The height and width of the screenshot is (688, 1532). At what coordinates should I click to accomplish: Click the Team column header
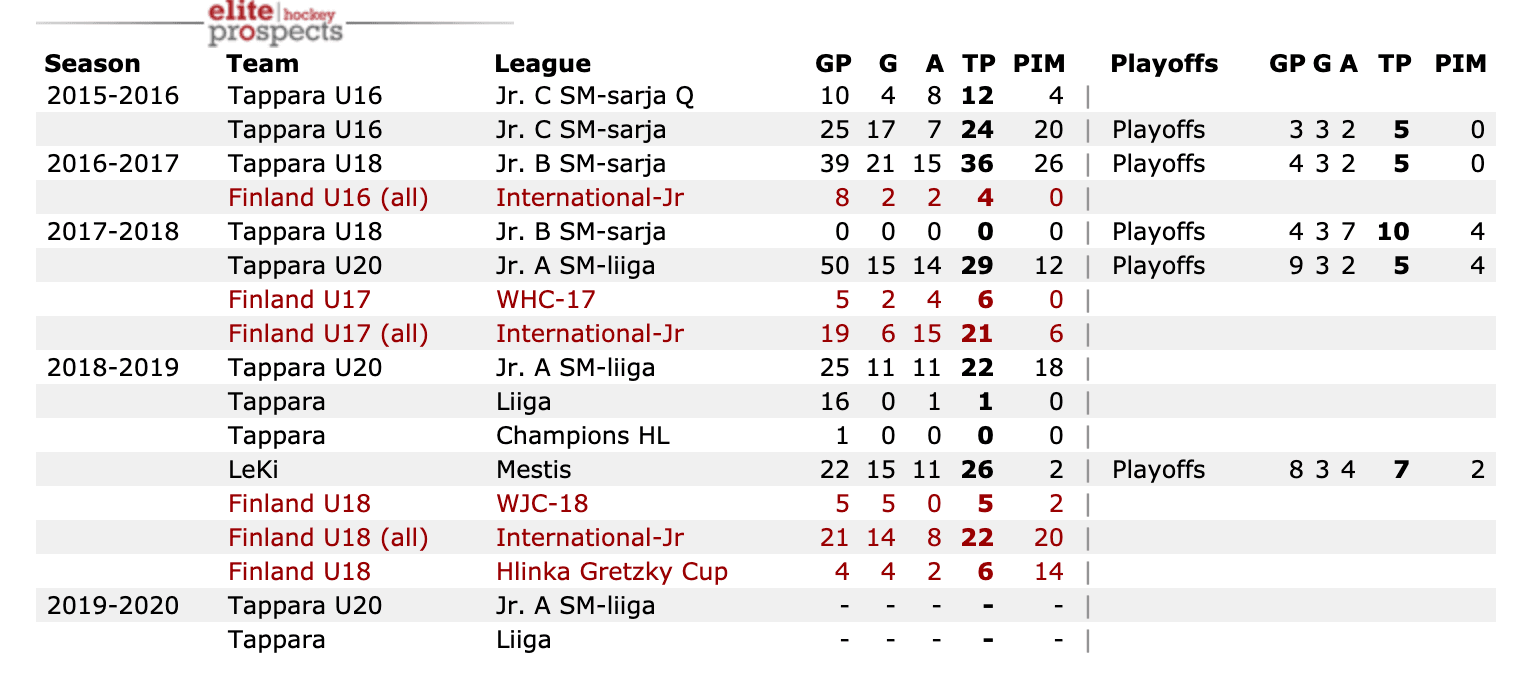coord(262,64)
